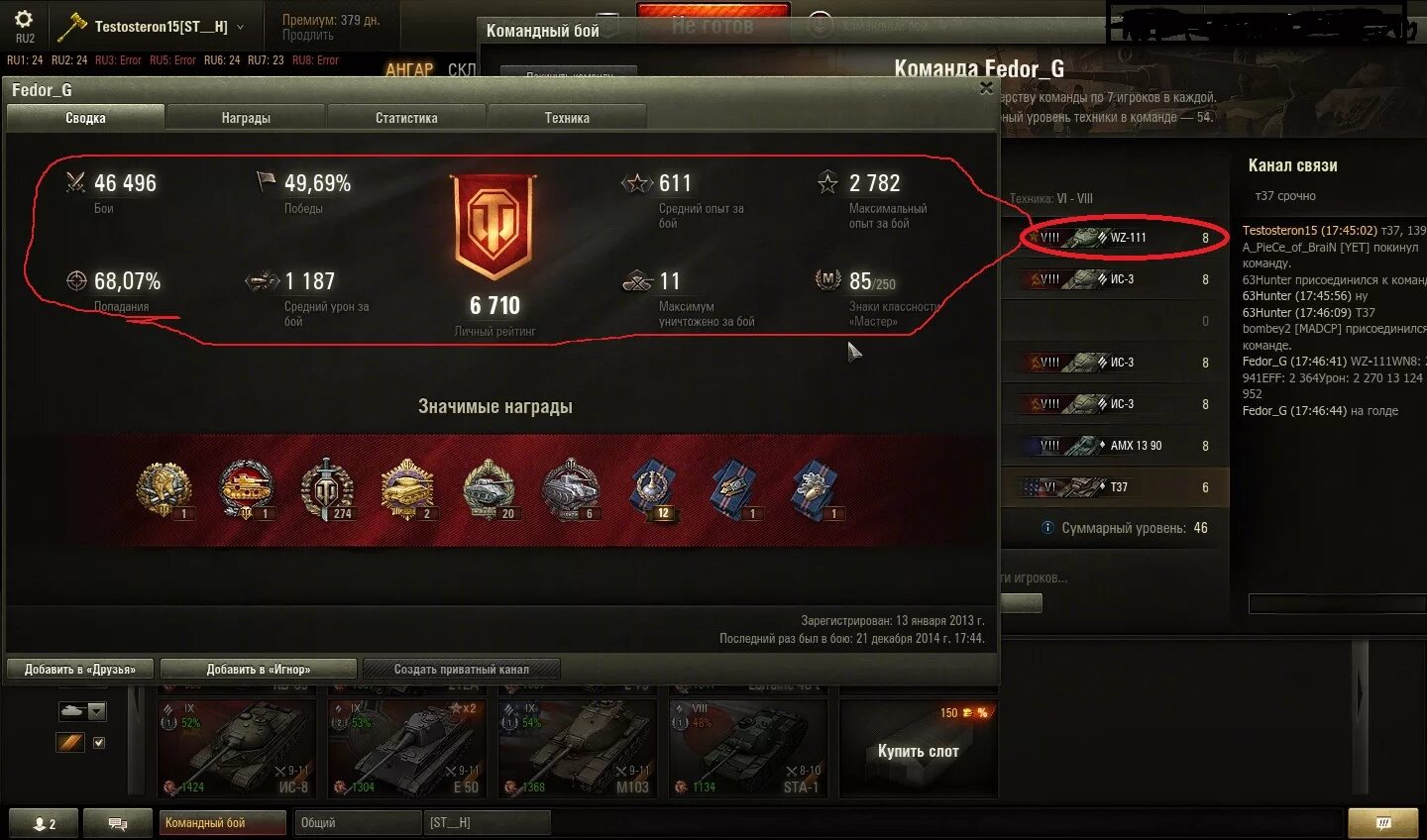
Task: Click the clan hammer icon beside Testosteron15
Action: click(x=71, y=28)
